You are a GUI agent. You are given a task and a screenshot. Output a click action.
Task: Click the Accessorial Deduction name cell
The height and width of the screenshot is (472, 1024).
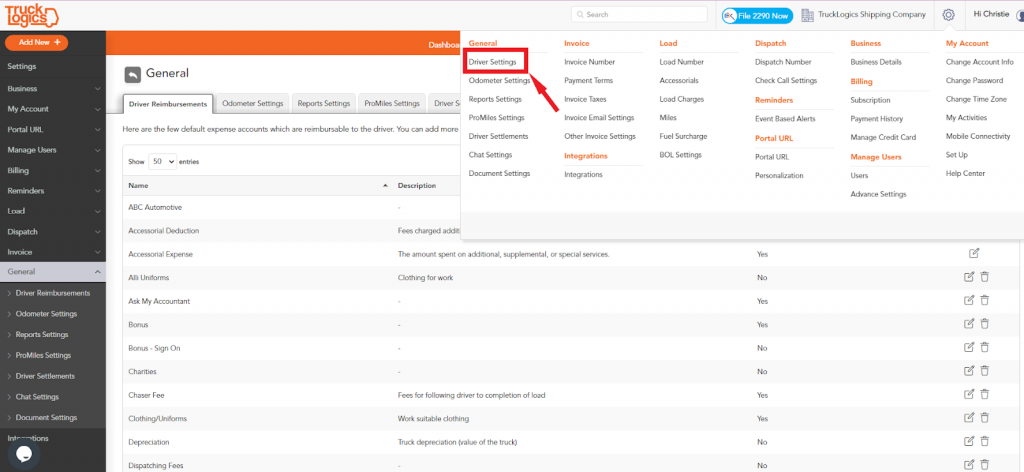tap(164, 230)
